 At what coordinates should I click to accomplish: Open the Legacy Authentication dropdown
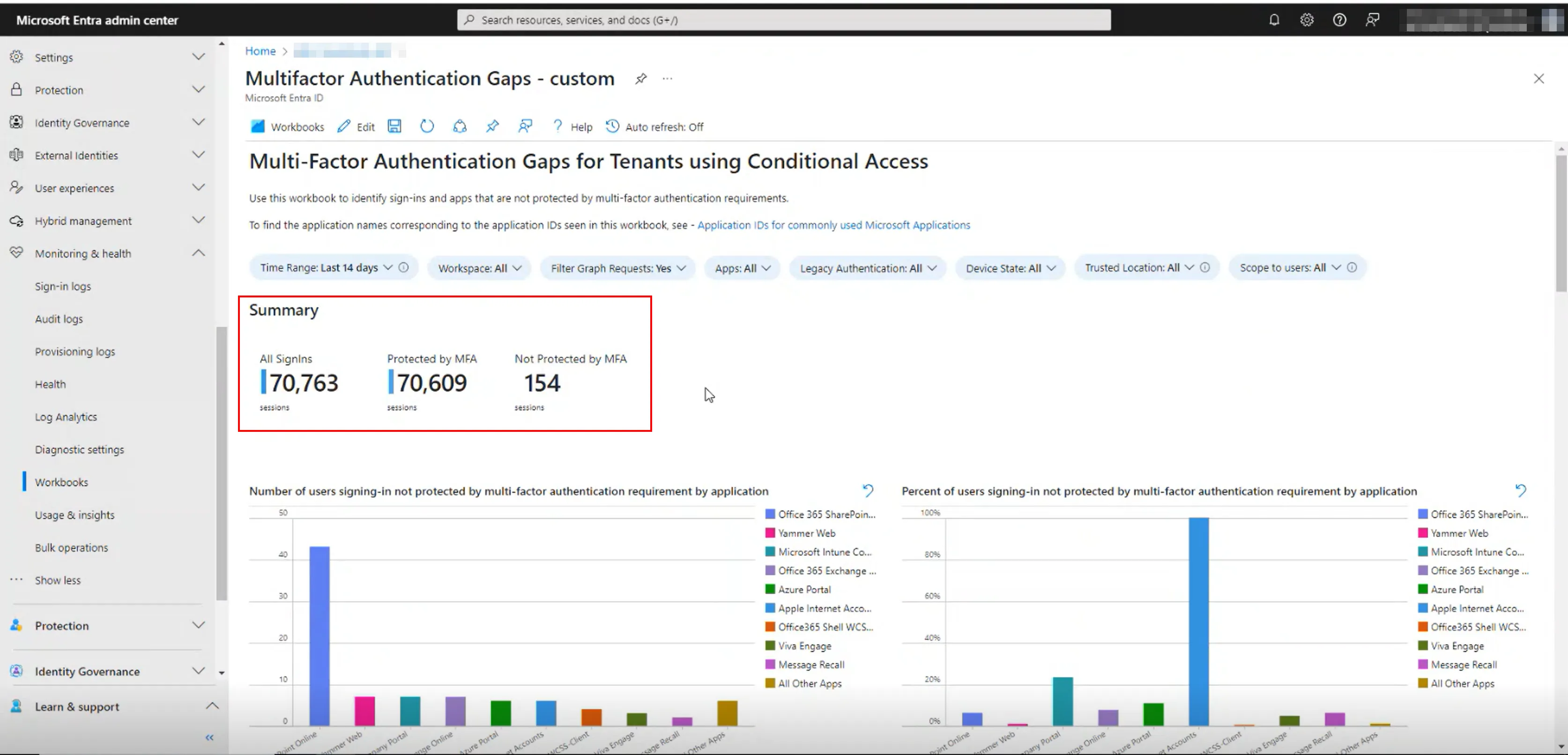[868, 268]
